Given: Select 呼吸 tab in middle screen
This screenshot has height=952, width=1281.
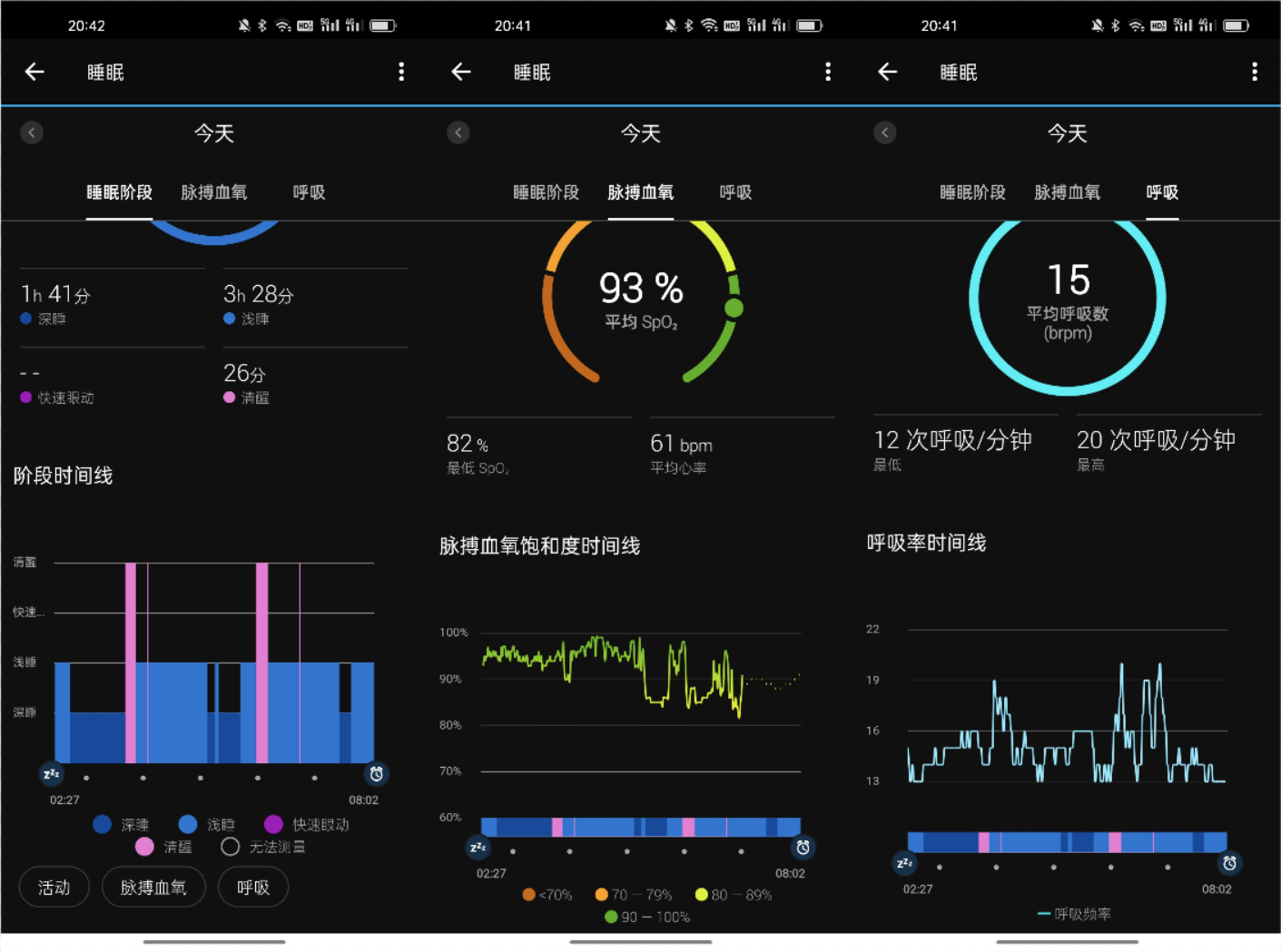Looking at the screenshot, I should [735, 192].
